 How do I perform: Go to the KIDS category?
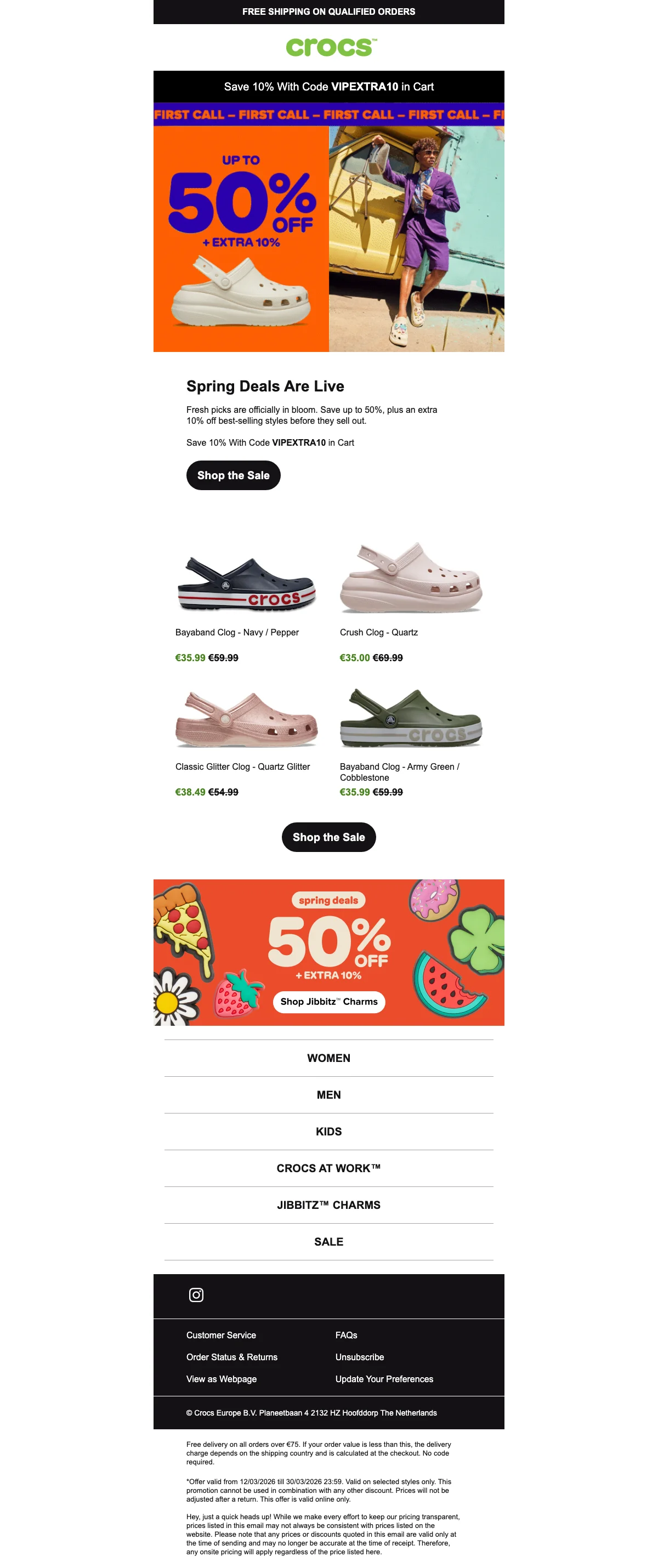[x=328, y=1132]
